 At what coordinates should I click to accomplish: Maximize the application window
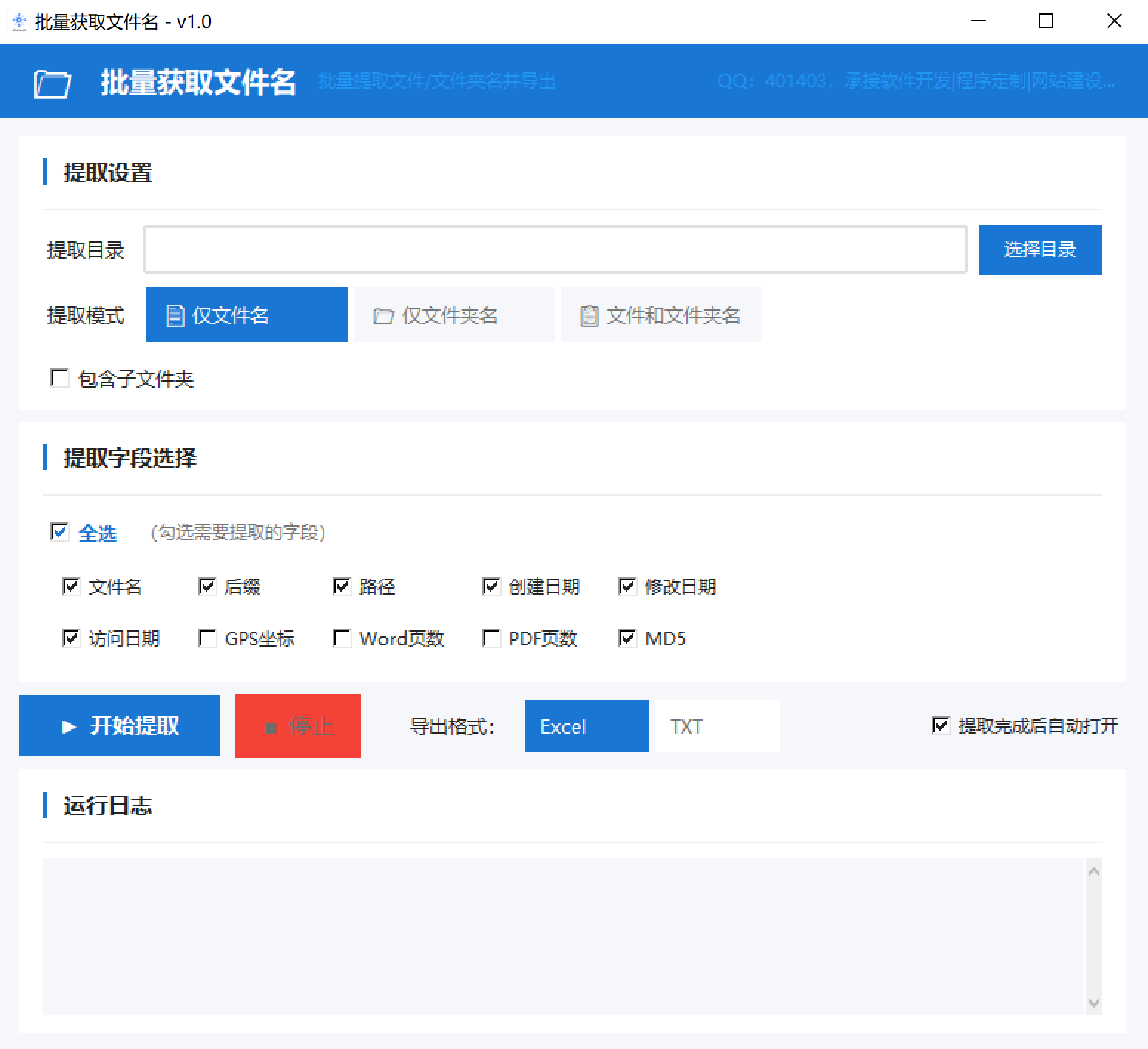(1046, 21)
